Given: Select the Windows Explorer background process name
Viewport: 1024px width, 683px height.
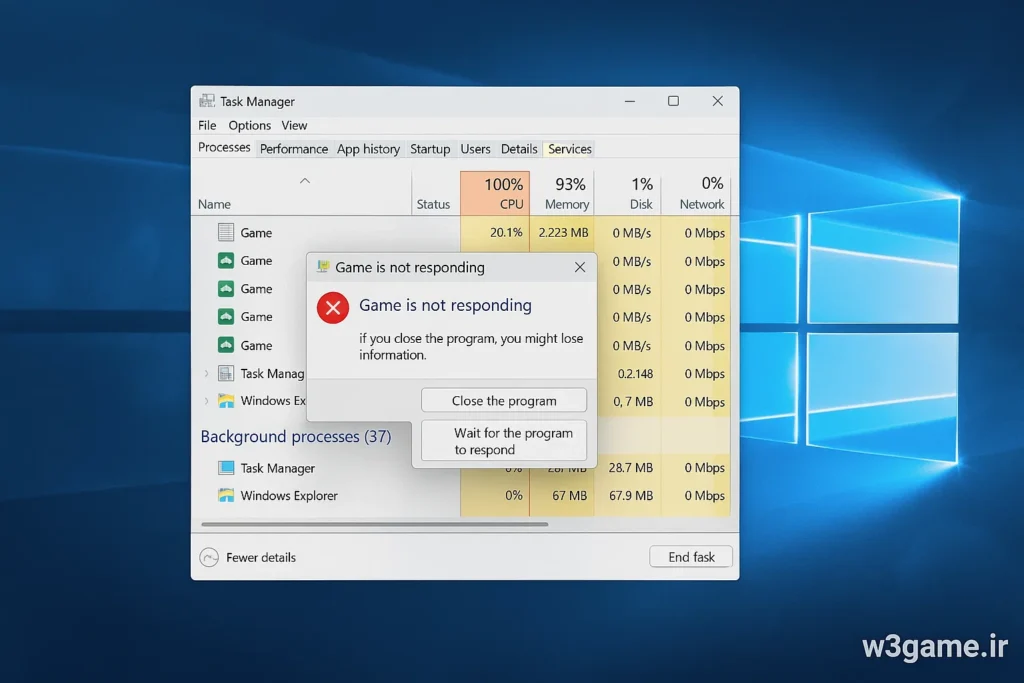Looking at the screenshot, I should 289,496.
